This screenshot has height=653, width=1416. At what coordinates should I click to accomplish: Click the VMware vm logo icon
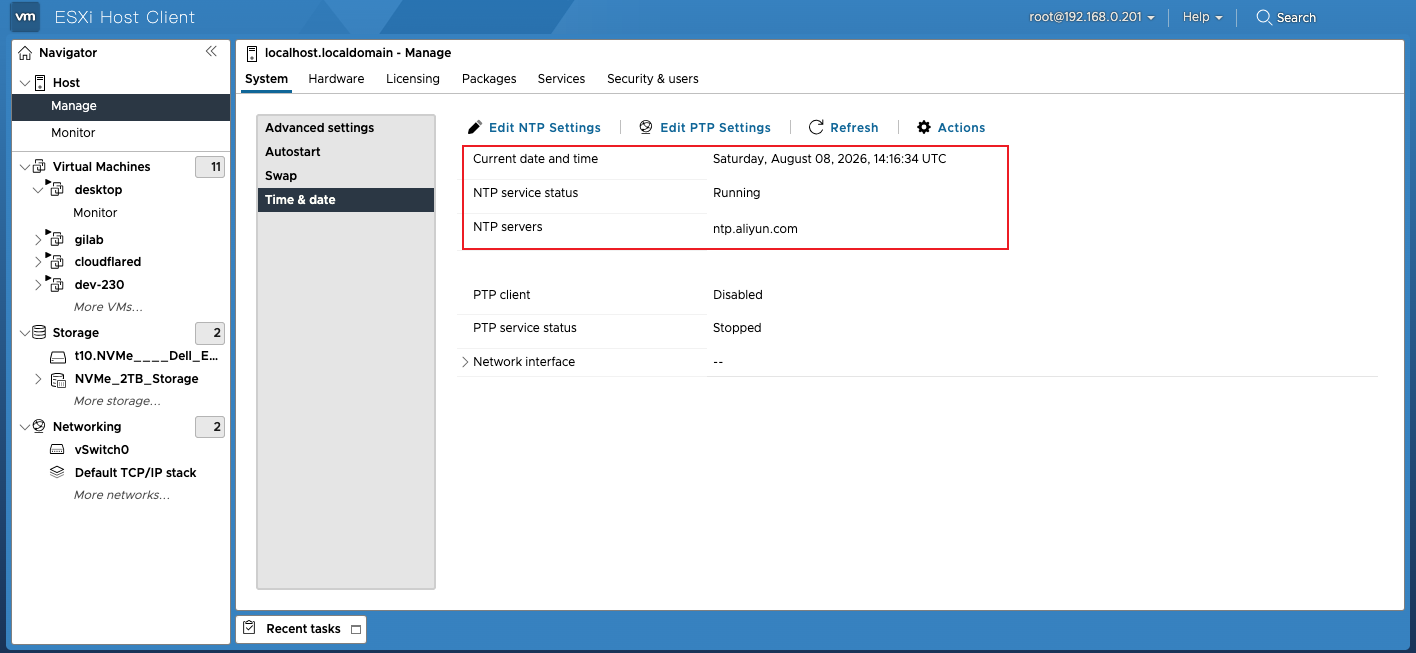[x=25, y=17]
